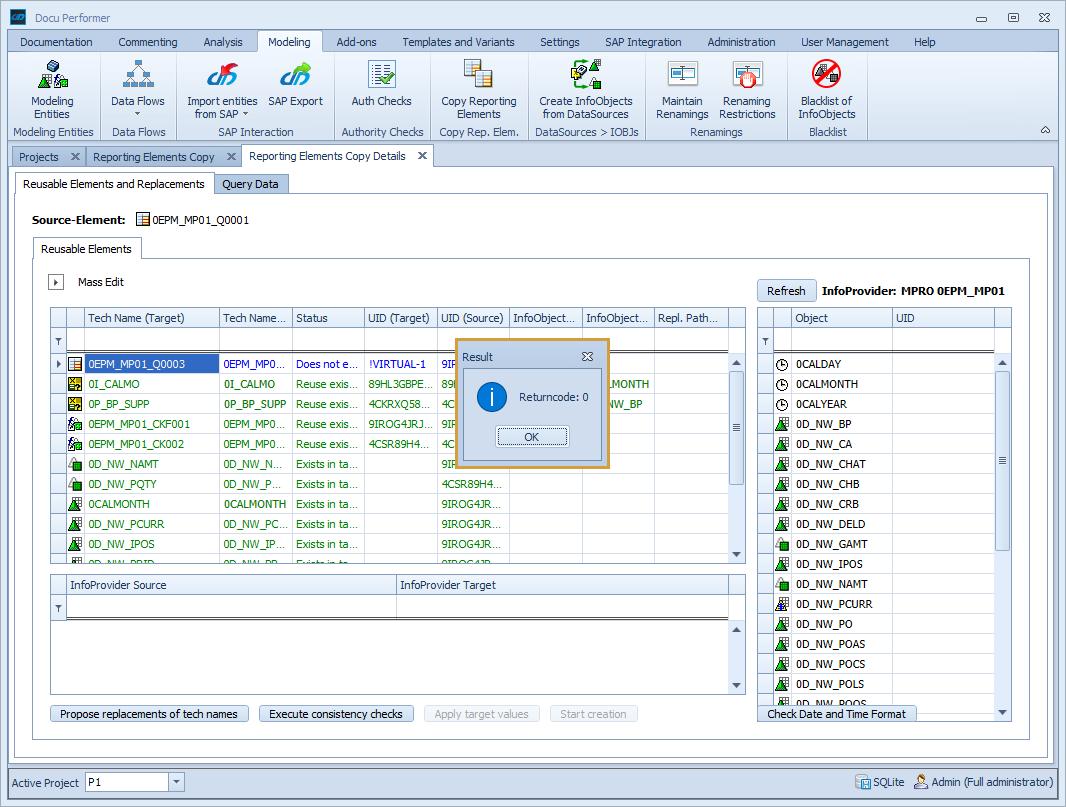Switch to the Analysis ribbon tab

click(x=222, y=42)
